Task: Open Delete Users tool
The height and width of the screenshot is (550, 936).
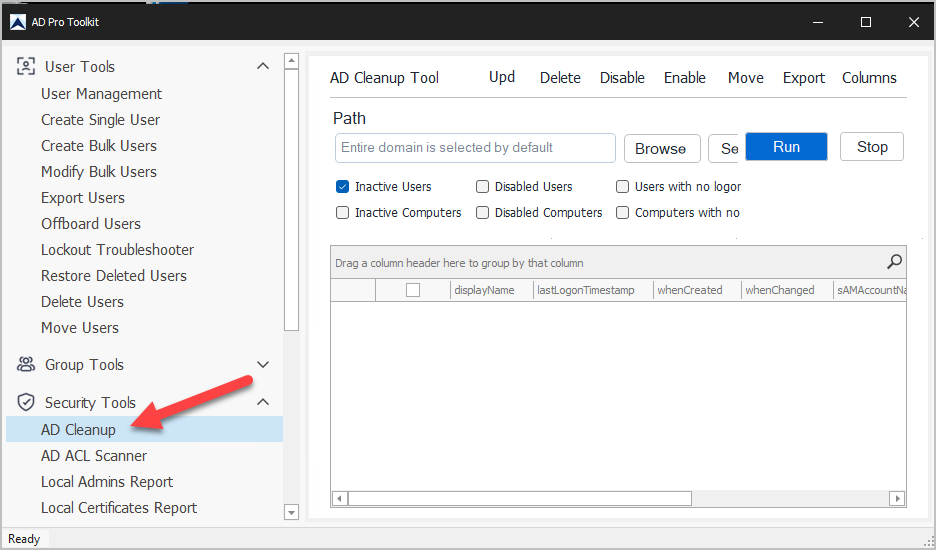Action: click(x=82, y=302)
